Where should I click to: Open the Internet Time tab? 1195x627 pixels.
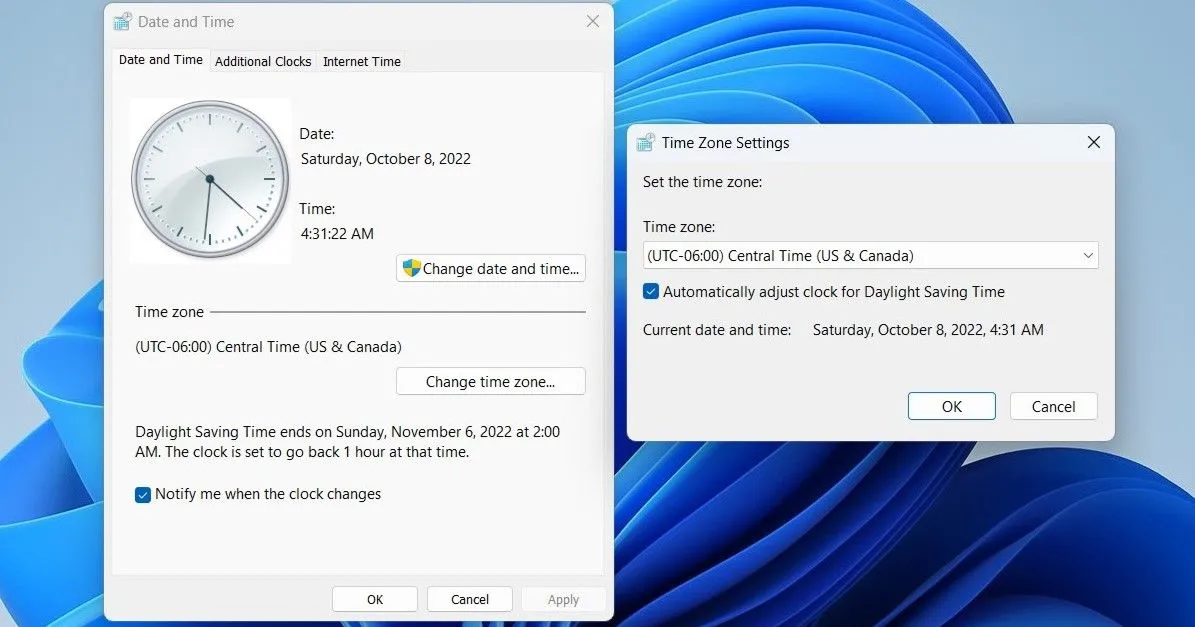362,62
